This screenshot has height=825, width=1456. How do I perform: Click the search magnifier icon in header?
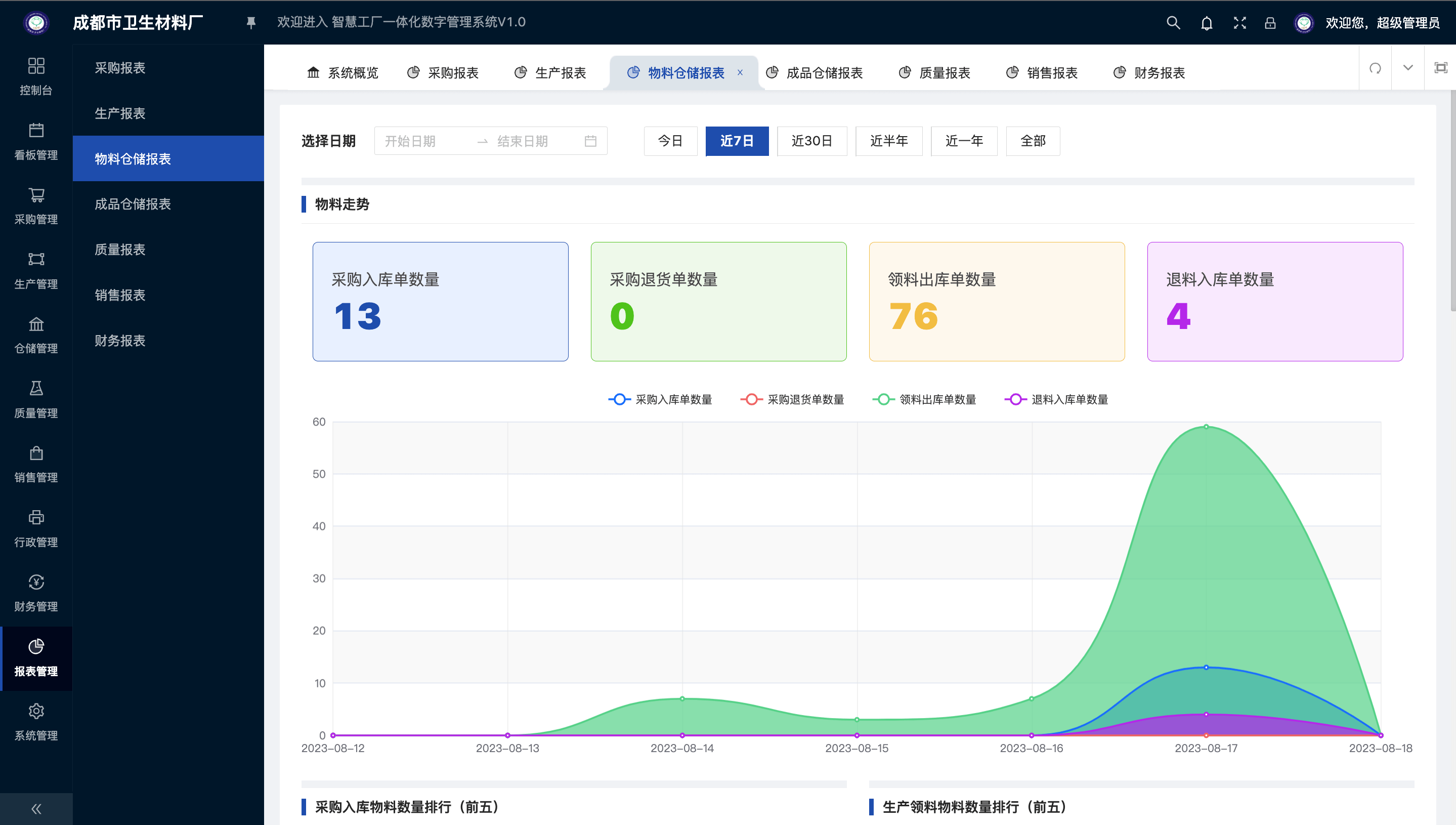point(1173,23)
